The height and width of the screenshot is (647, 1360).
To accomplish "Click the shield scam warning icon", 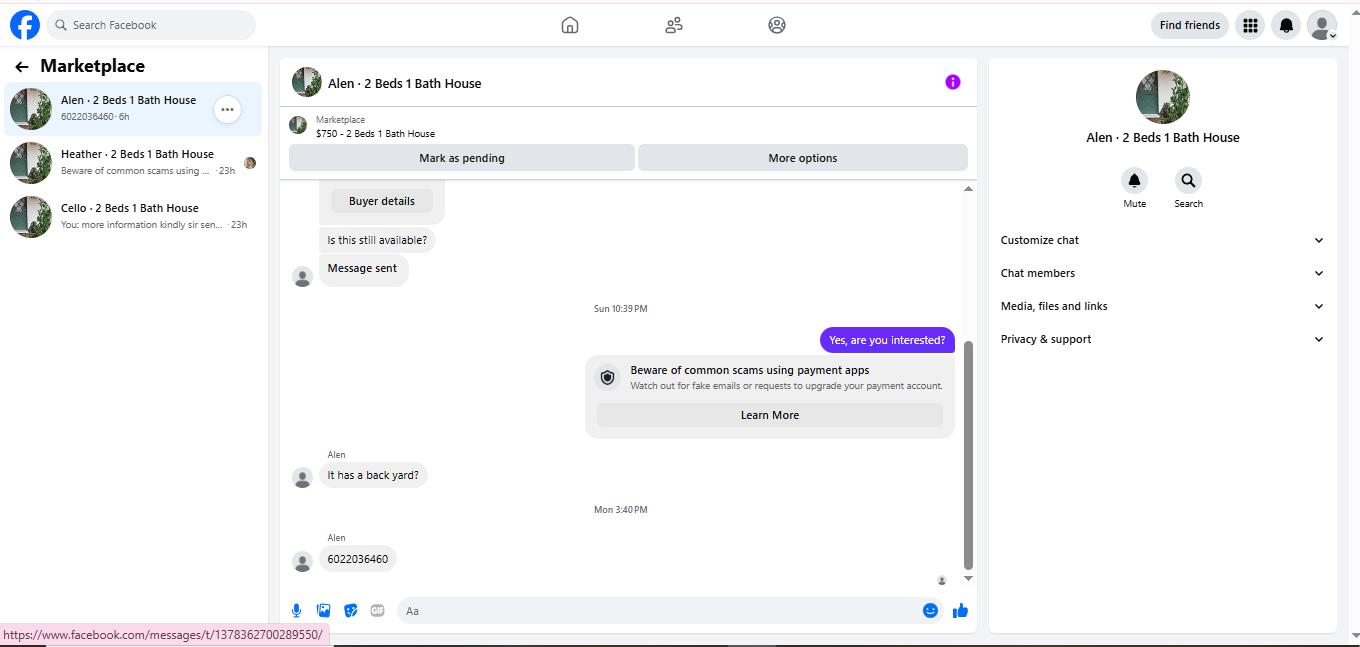I will point(607,378).
